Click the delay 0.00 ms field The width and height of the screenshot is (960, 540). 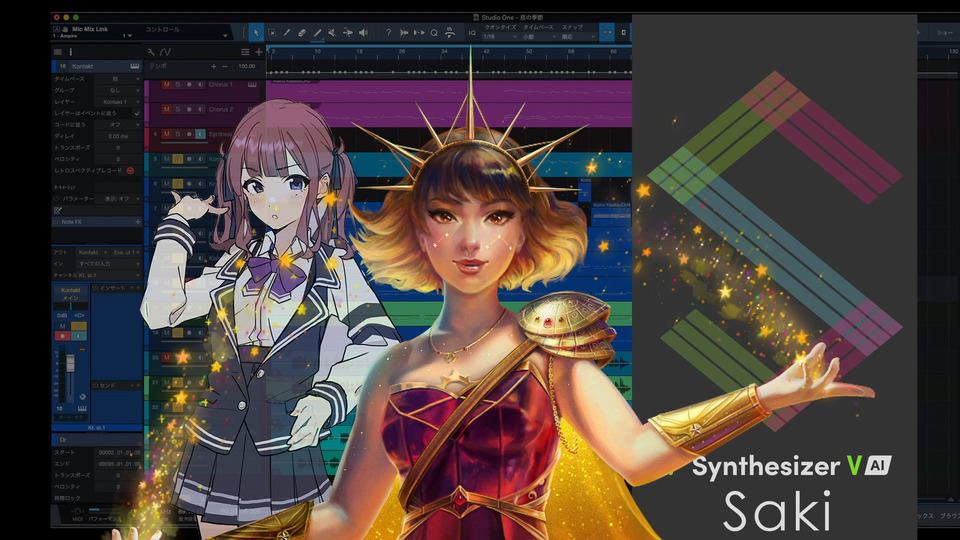pyautogui.click(x=118, y=136)
